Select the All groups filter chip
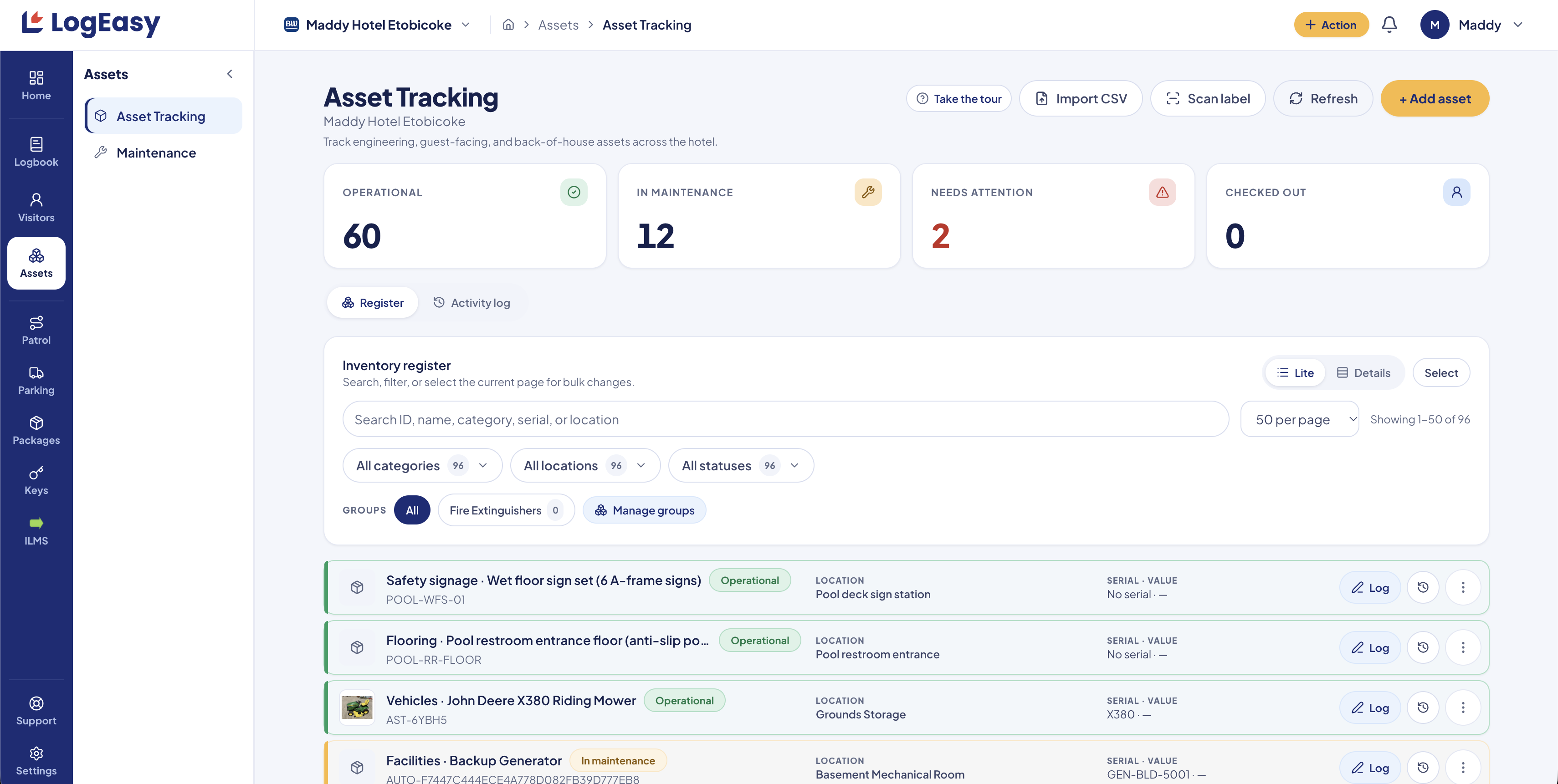 click(412, 510)
